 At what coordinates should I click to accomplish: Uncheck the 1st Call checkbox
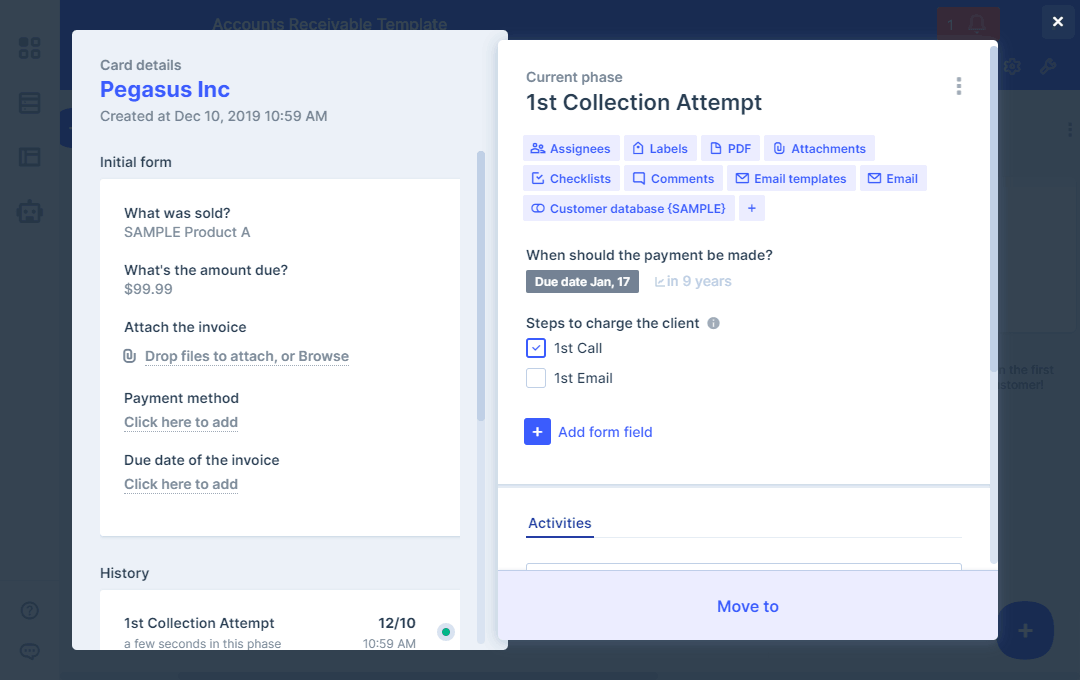(x=536, y=348)
